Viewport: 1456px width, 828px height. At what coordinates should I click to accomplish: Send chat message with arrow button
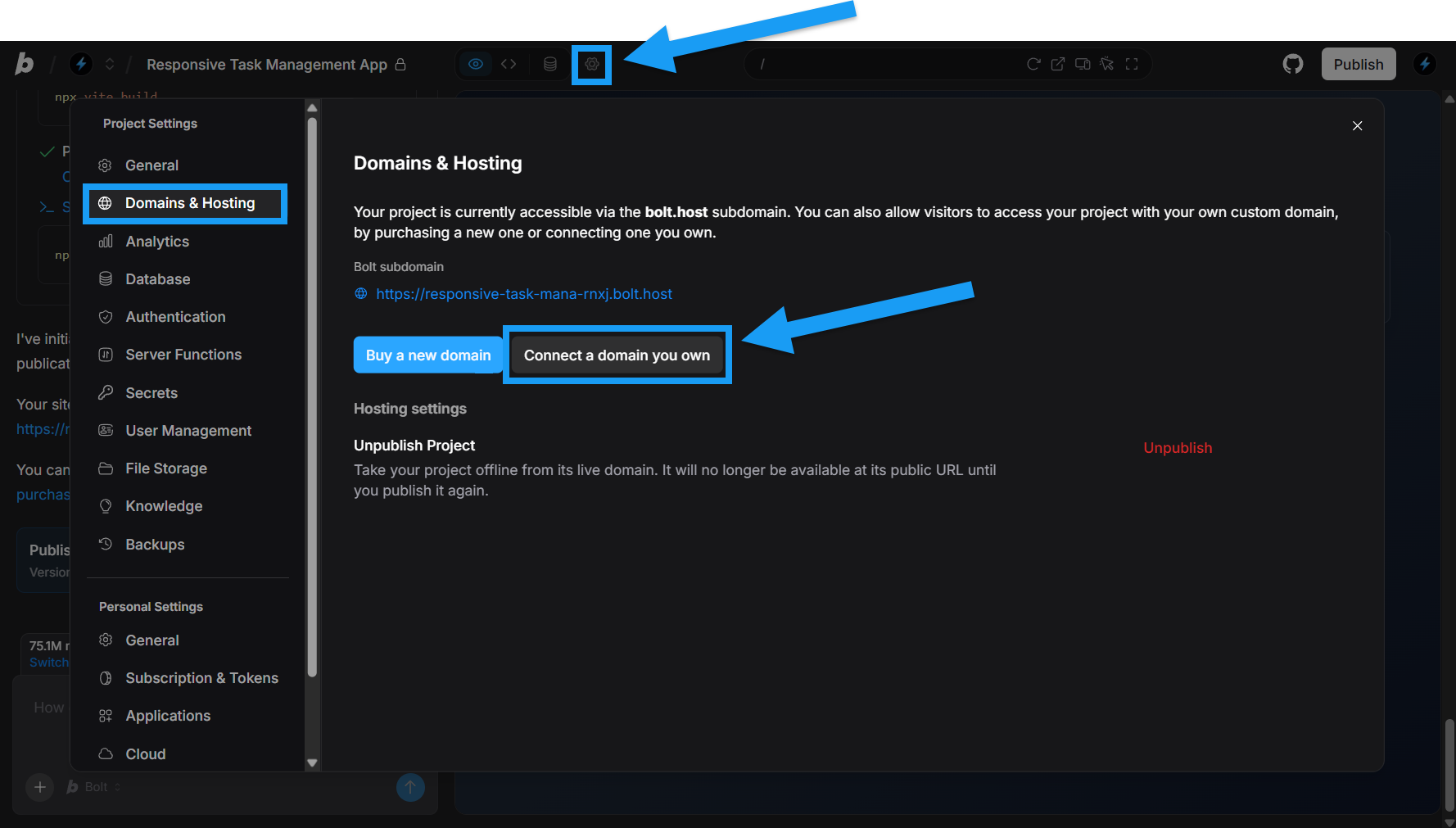(410, 787)
